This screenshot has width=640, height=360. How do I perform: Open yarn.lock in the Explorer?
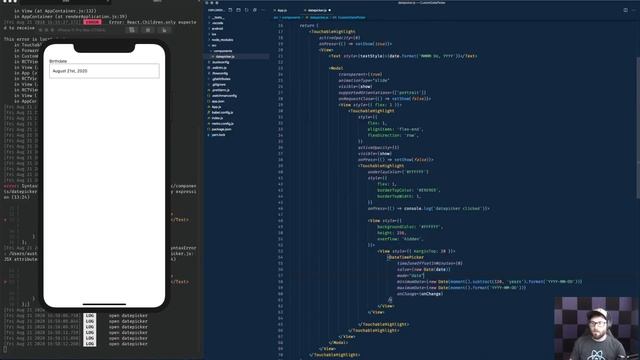(218, 135)
